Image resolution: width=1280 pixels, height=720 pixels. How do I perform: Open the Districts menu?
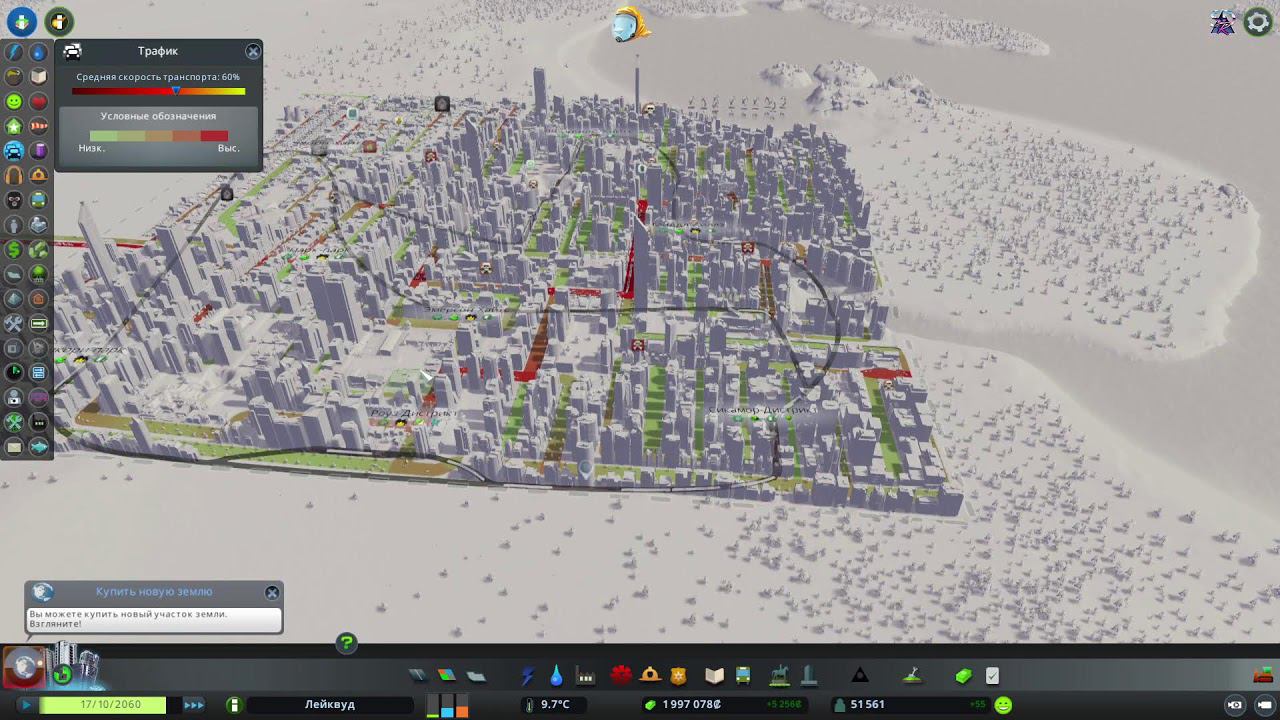coord(476,676)
